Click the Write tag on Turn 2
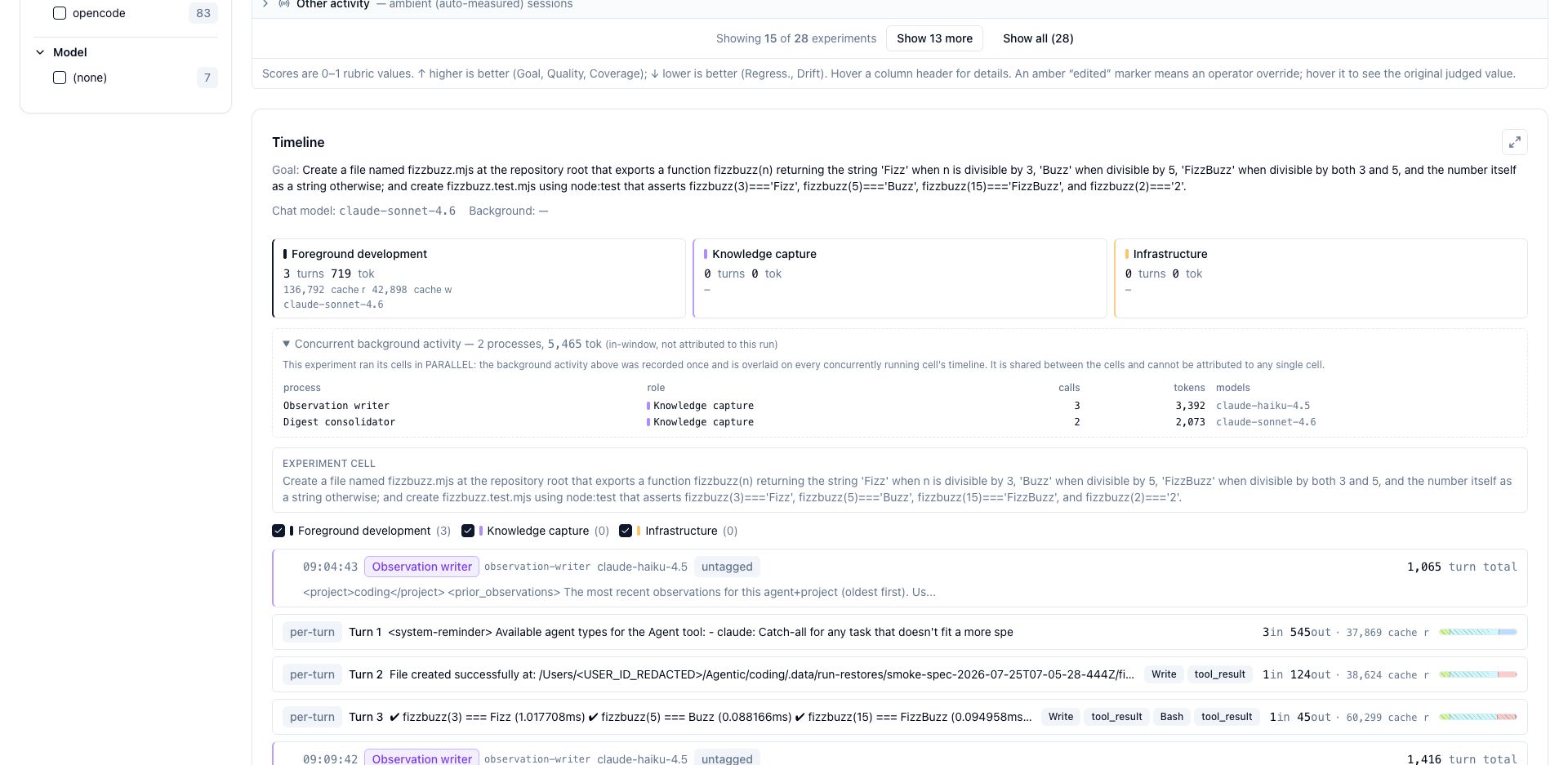 coord(1164,674)
